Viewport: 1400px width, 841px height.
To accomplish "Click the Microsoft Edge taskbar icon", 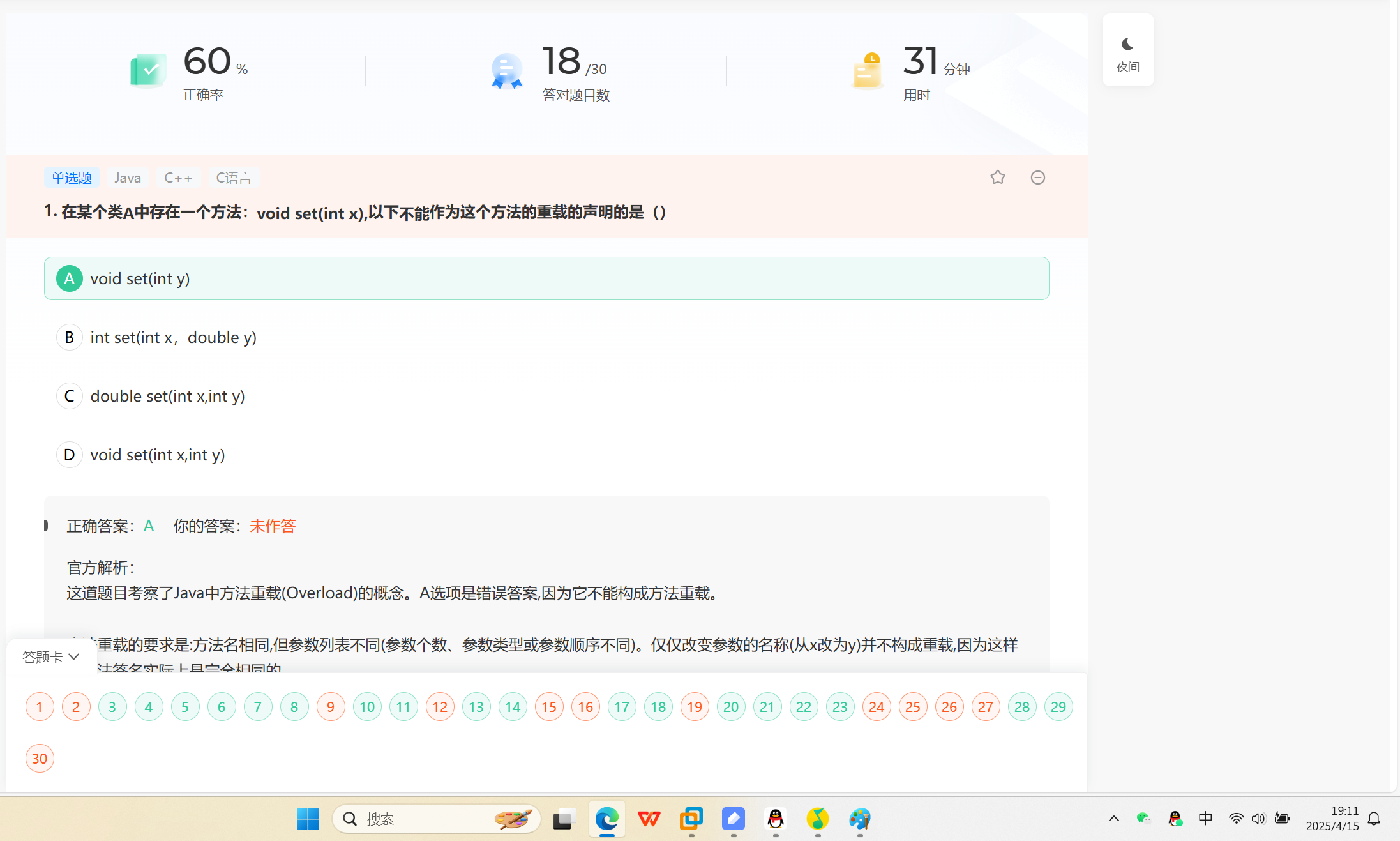I will click(x=606, y=818).
